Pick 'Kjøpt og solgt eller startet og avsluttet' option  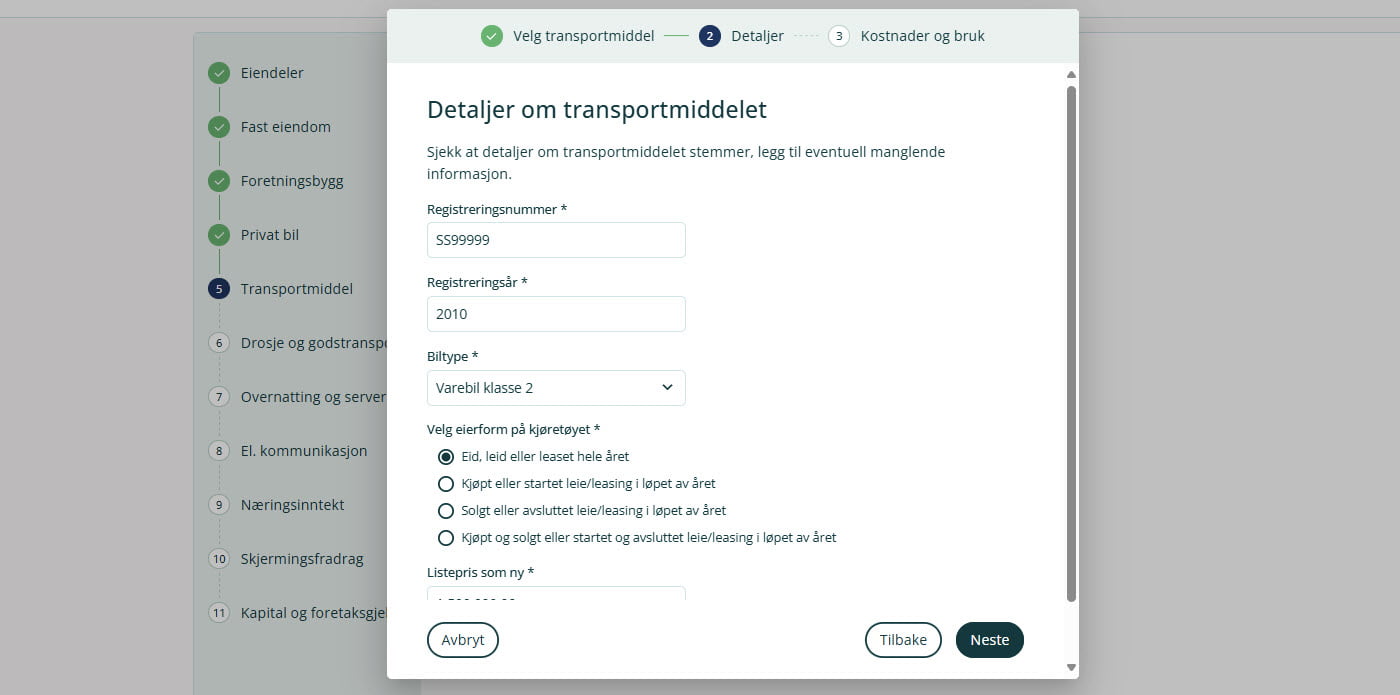[x=446, y=538]
